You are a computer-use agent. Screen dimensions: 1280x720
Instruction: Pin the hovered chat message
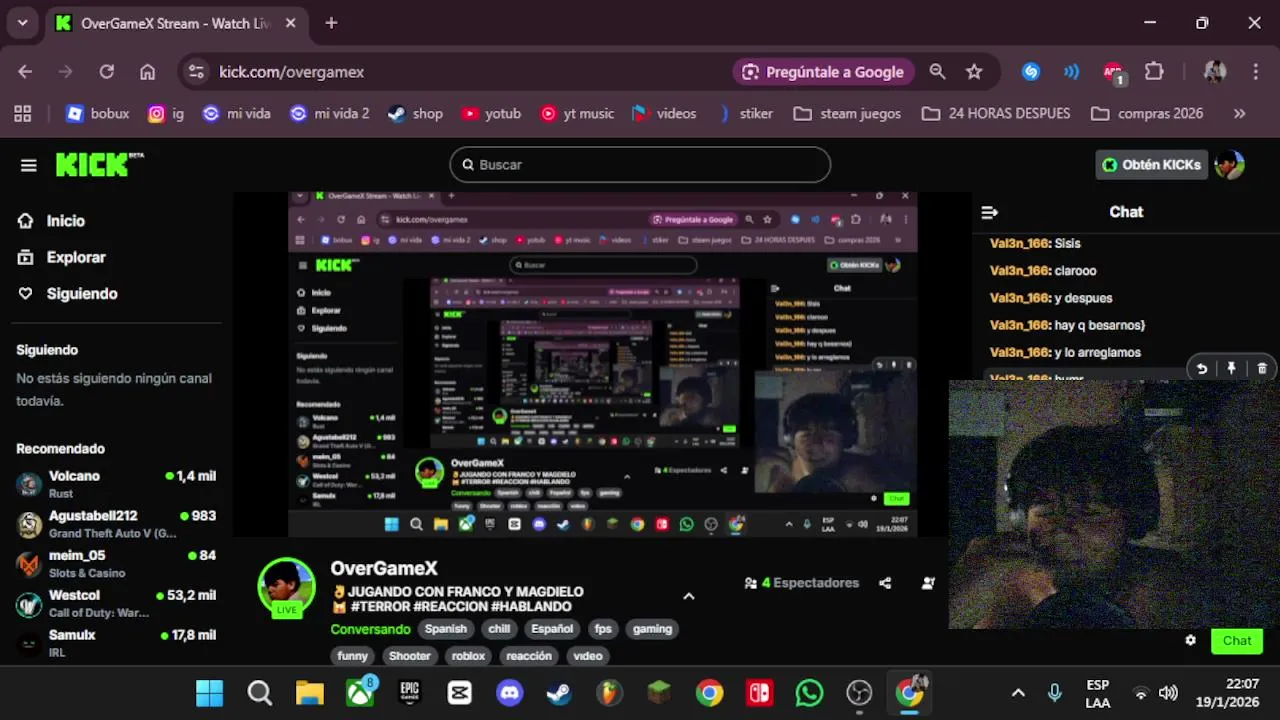[x=1231, y=368]
